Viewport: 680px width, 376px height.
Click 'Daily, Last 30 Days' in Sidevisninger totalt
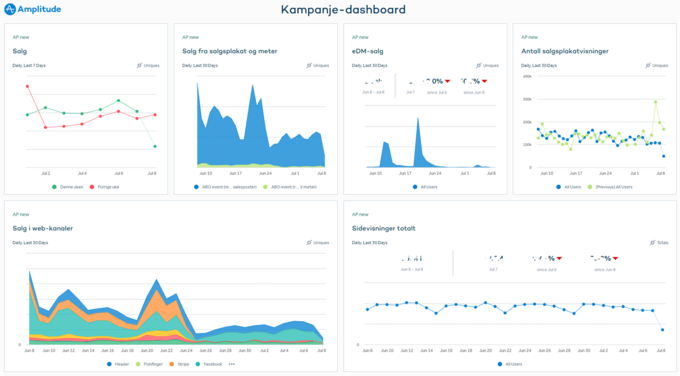click(x=369, y=243)
